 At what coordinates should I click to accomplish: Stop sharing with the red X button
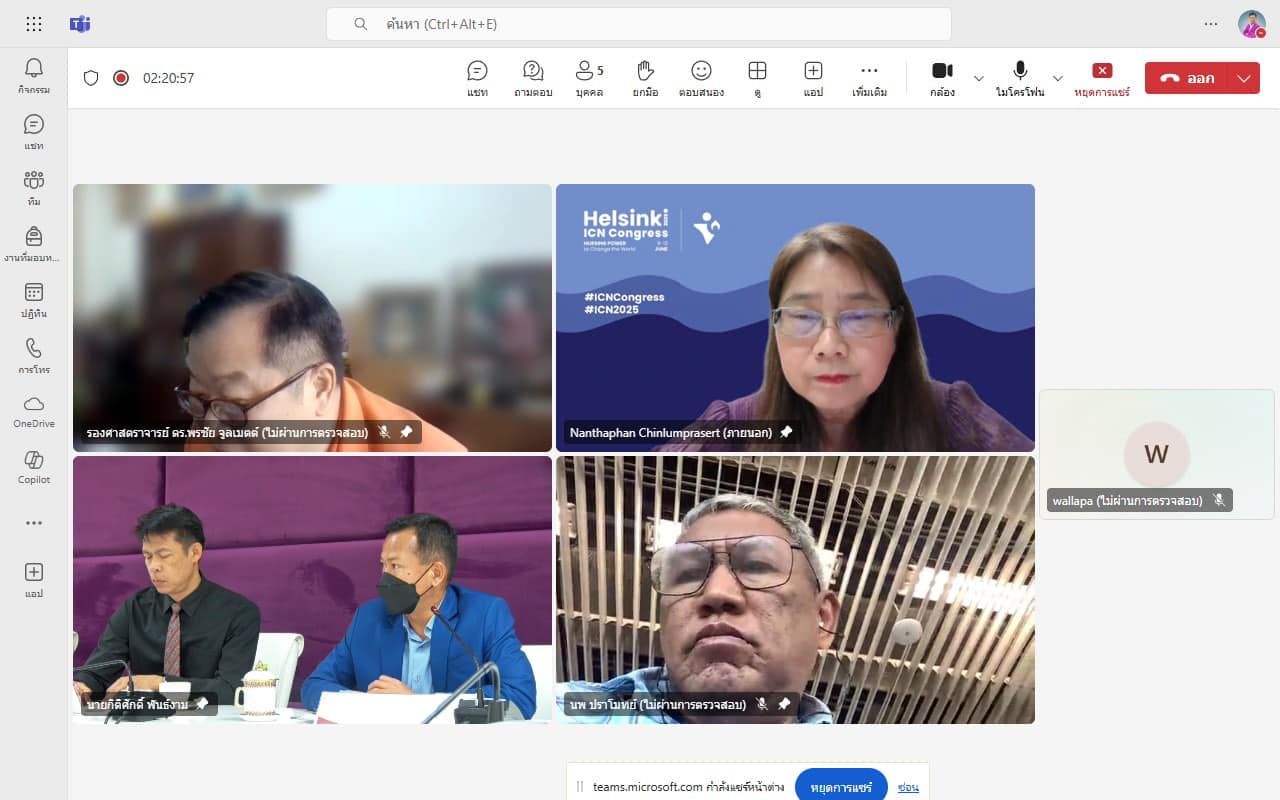[1102, 78]
